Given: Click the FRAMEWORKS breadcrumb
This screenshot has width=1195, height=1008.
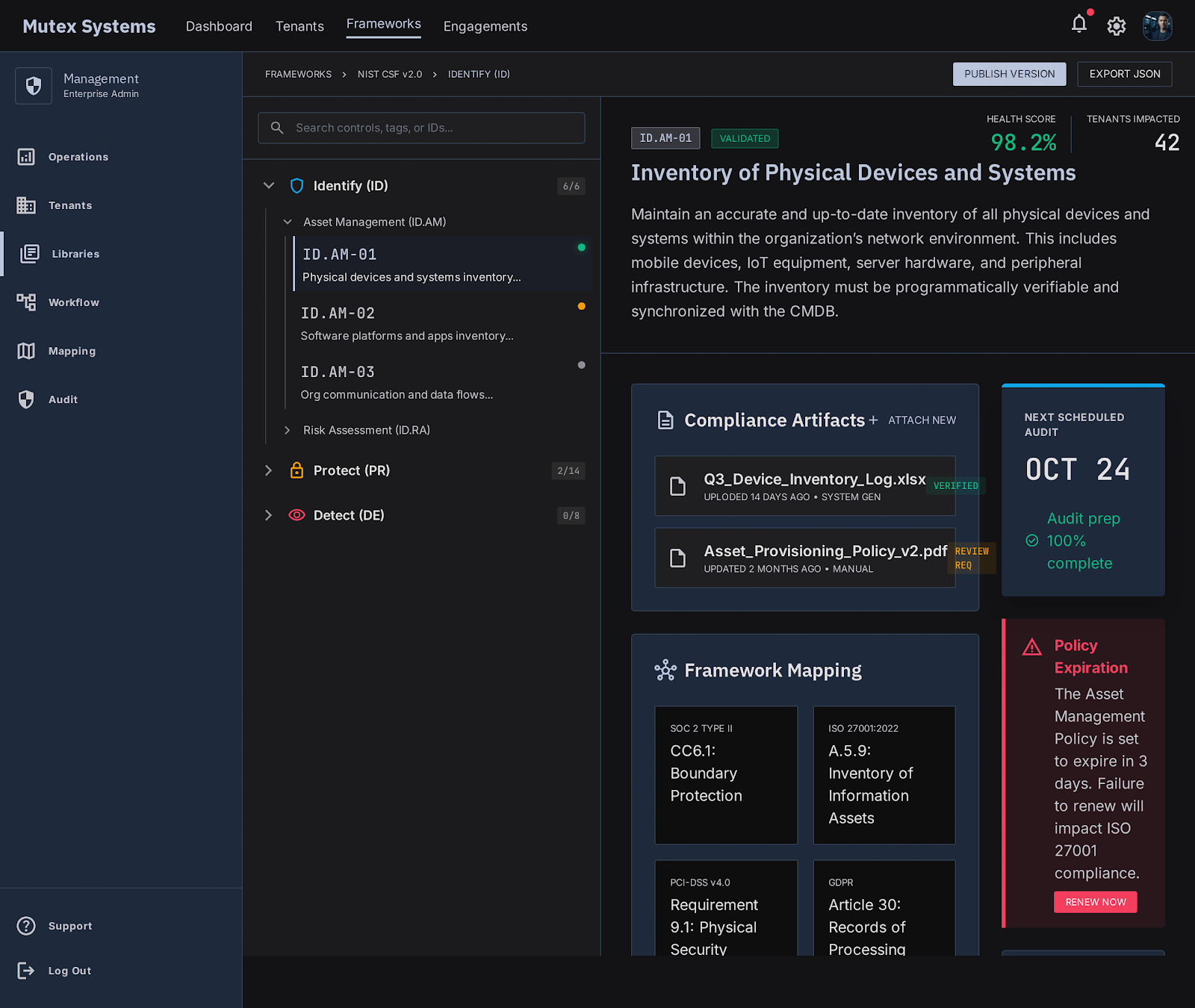Looking at the screenshot, I should tap(298, 74).
